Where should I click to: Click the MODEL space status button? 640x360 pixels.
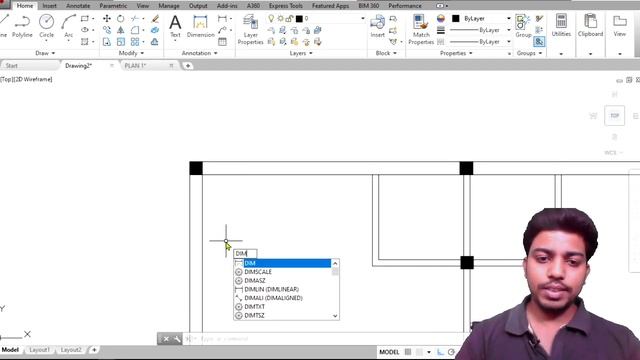click(x=389, y=352)
